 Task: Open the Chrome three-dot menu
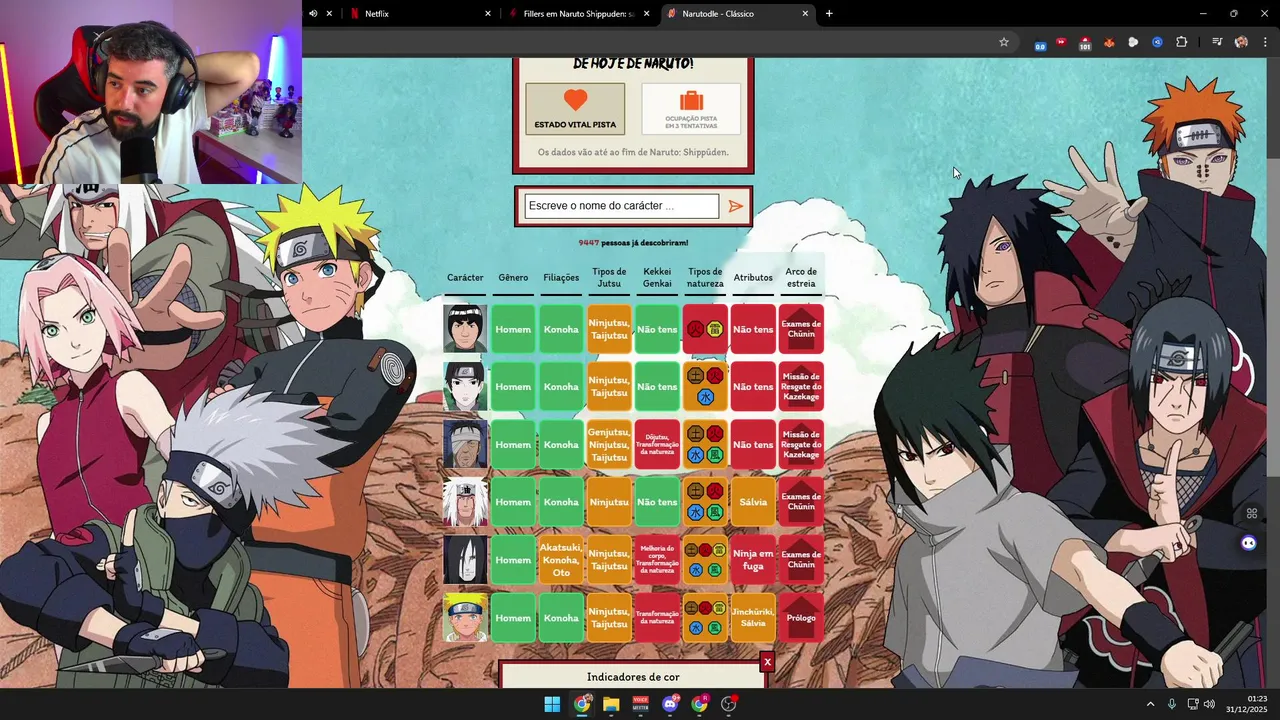coord(1266,42)
